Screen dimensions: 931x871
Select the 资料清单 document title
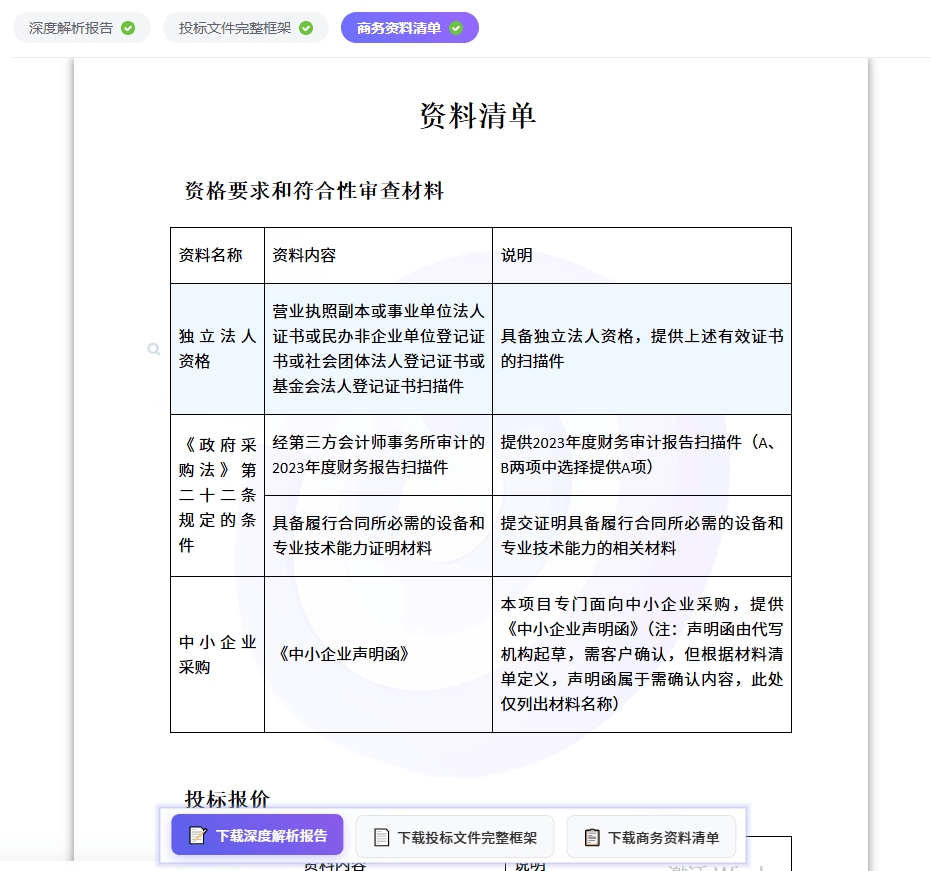tap(478, 116)
